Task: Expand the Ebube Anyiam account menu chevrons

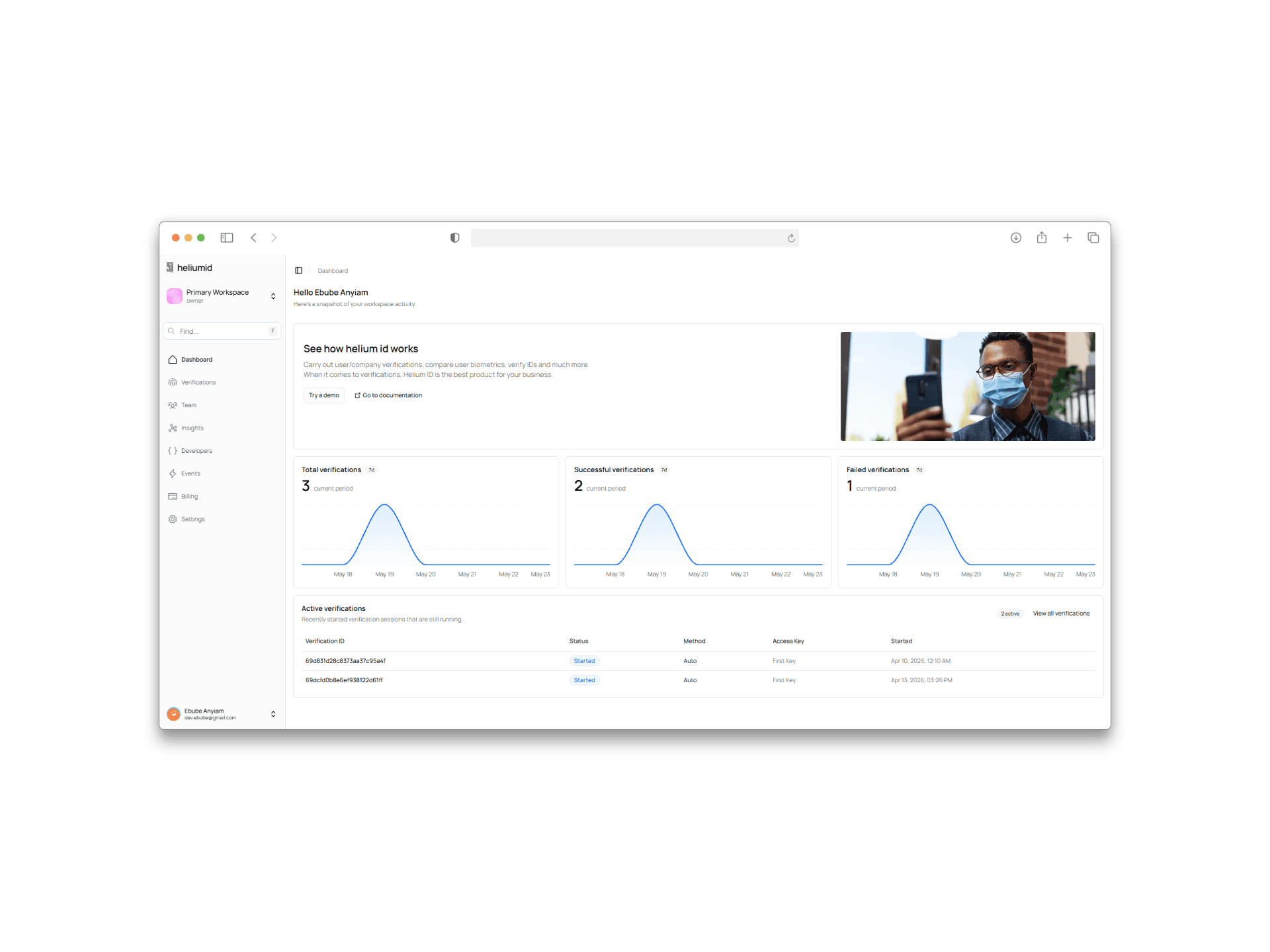Action: [x=273, y=714]
